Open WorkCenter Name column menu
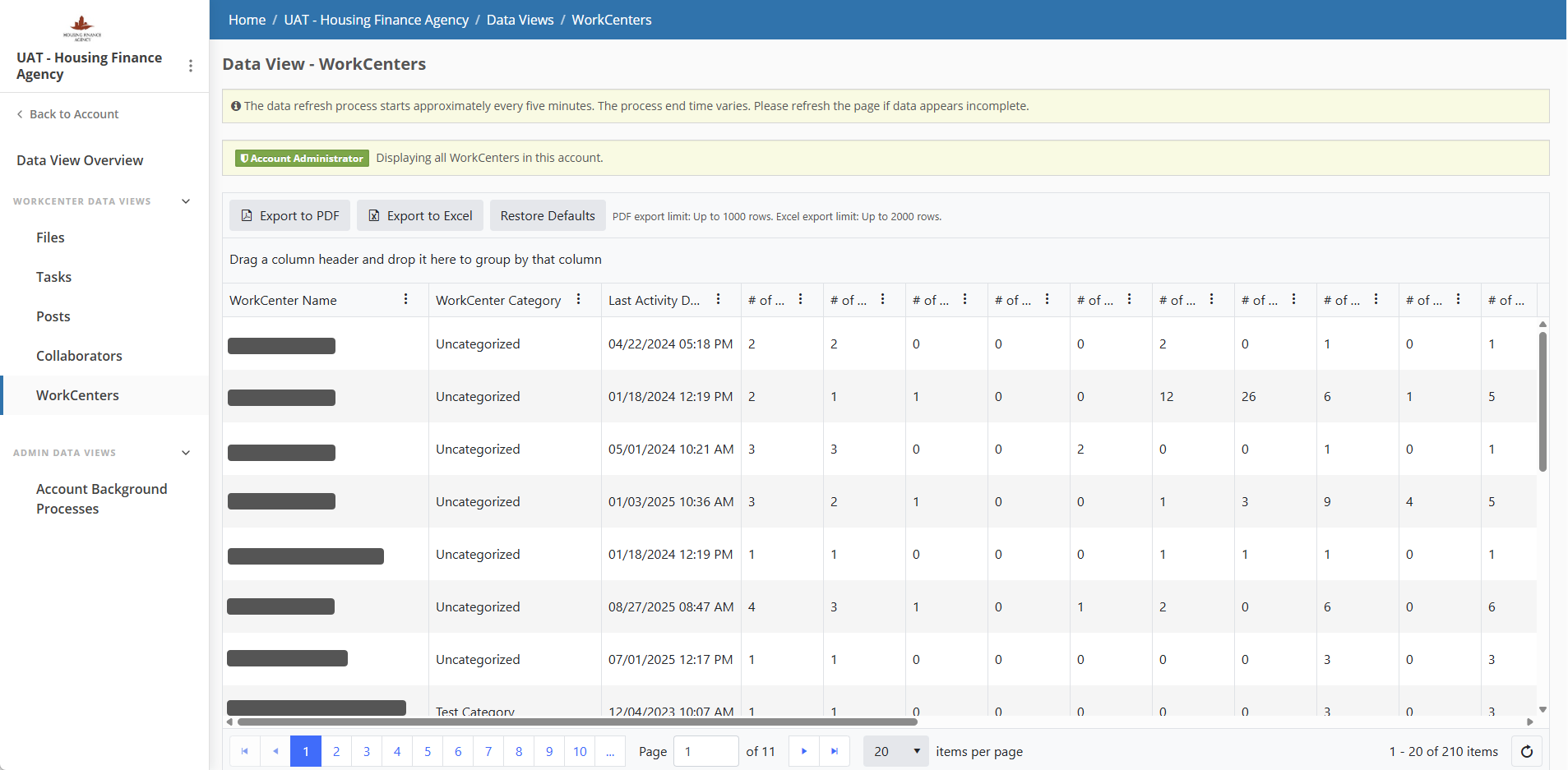The width and height of the screenshot is (1568, 770). (406, 299)
